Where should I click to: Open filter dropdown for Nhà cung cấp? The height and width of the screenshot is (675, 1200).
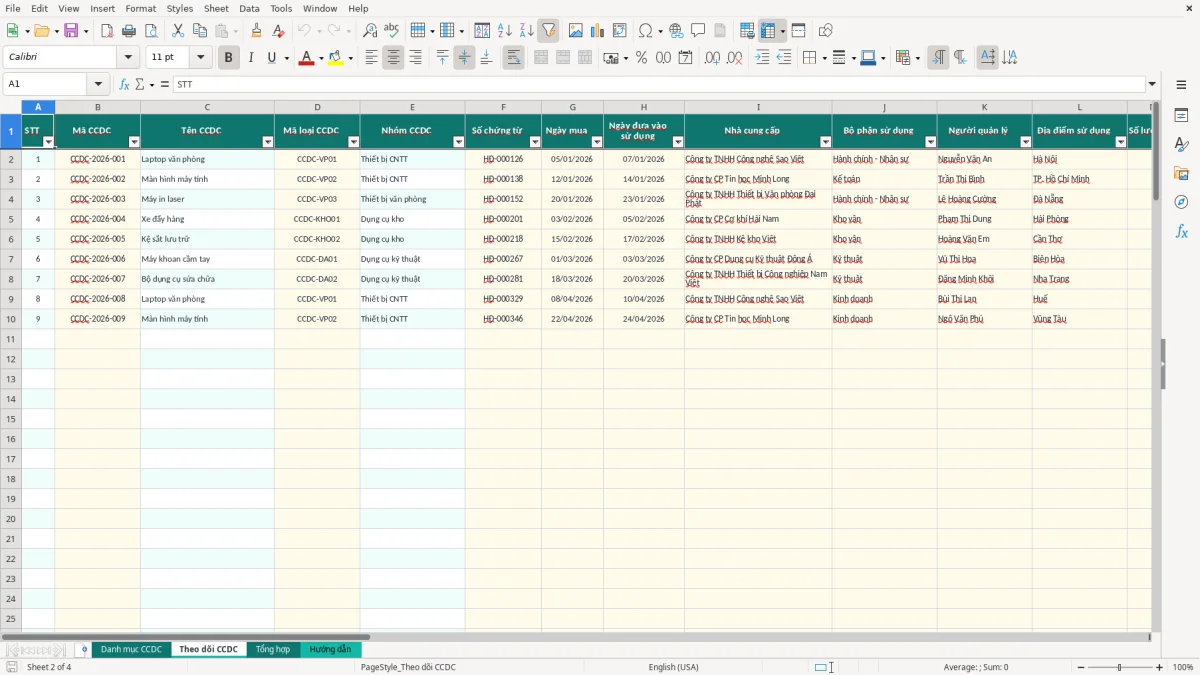coord(825,142)
